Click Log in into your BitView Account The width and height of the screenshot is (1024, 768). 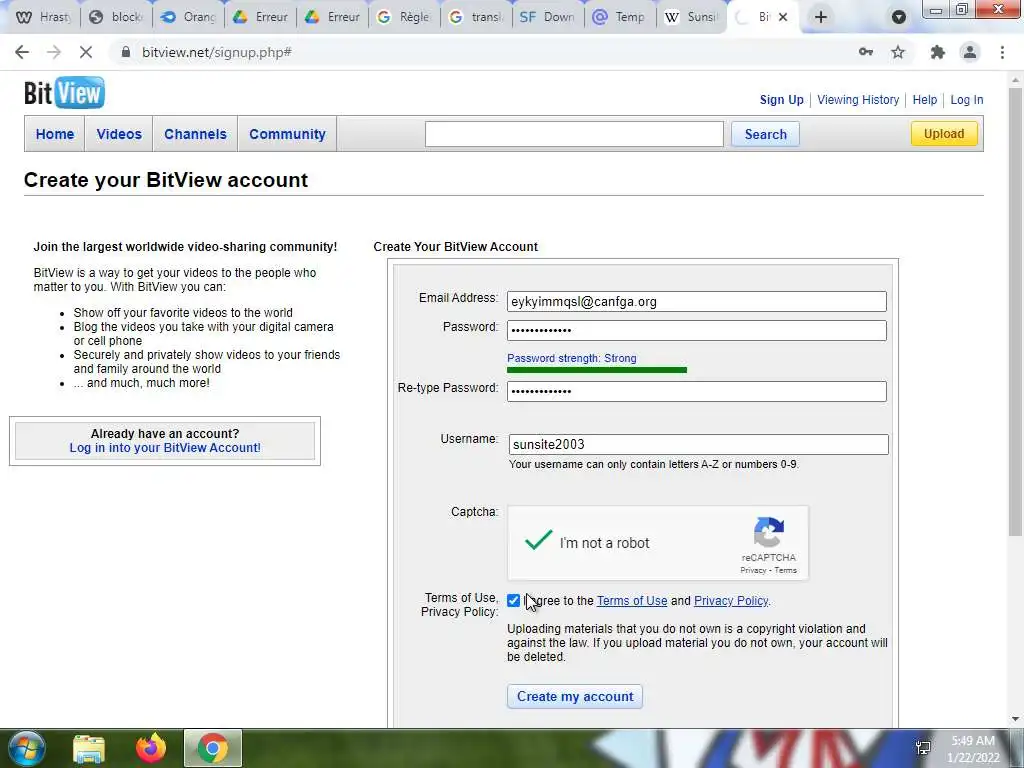coord(165,448)
